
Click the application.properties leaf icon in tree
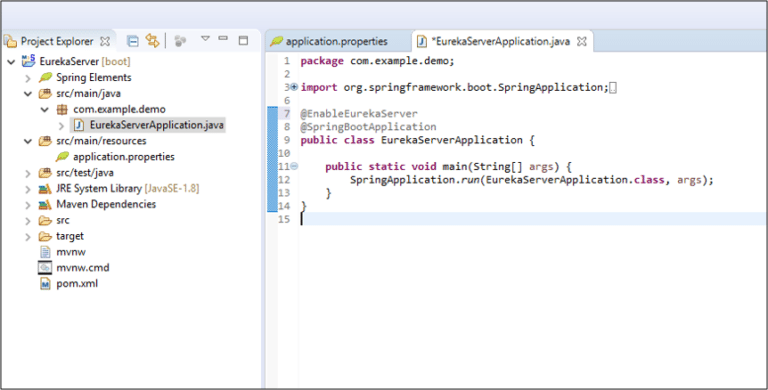[x=62, y=157]
